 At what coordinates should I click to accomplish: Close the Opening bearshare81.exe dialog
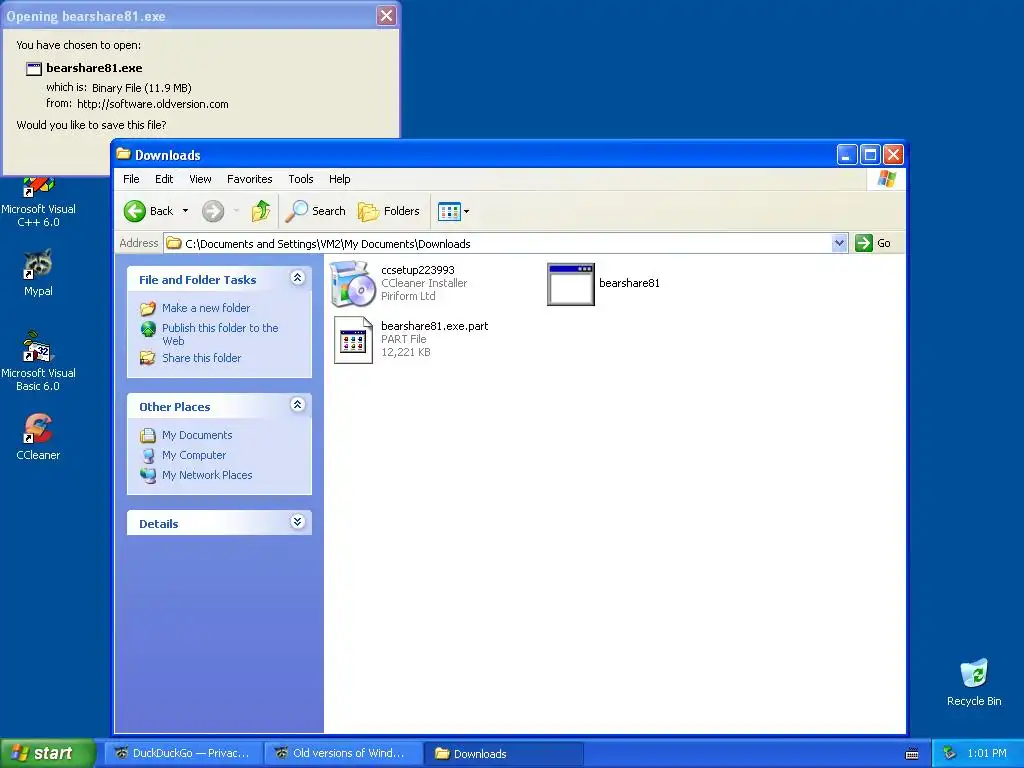pyautogui.click(x=386, y=15)
